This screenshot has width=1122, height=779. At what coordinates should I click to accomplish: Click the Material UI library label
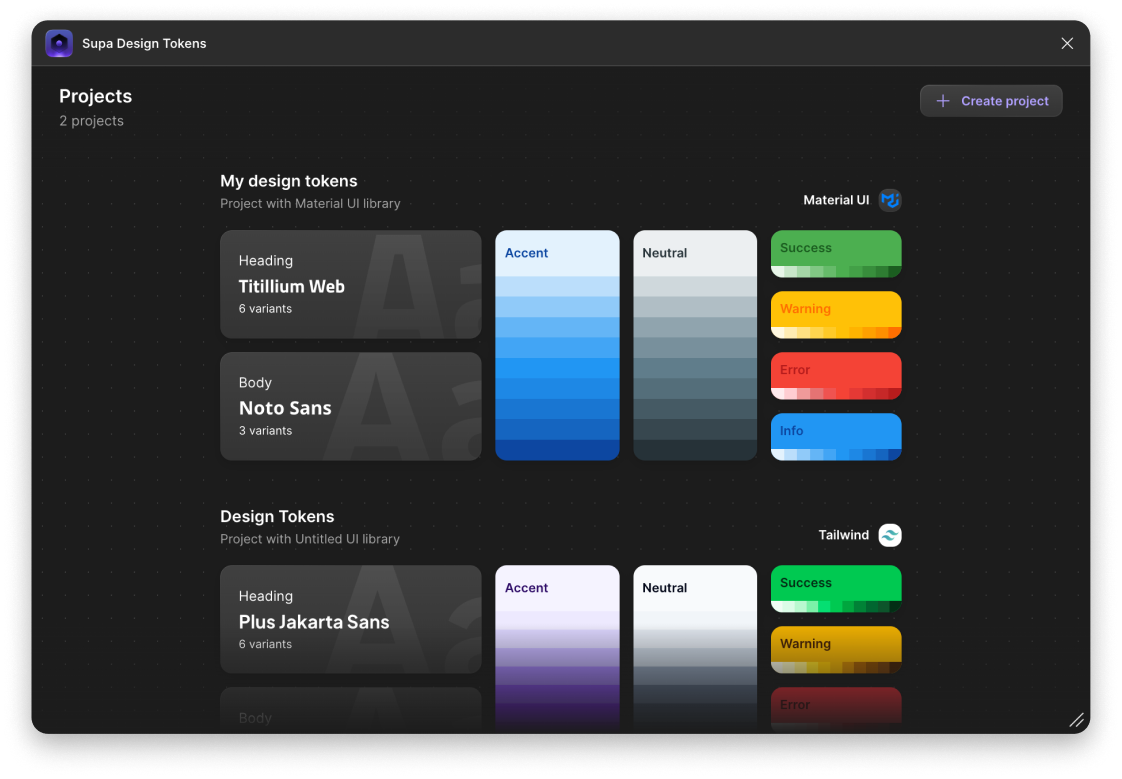[x=836, y=200]
